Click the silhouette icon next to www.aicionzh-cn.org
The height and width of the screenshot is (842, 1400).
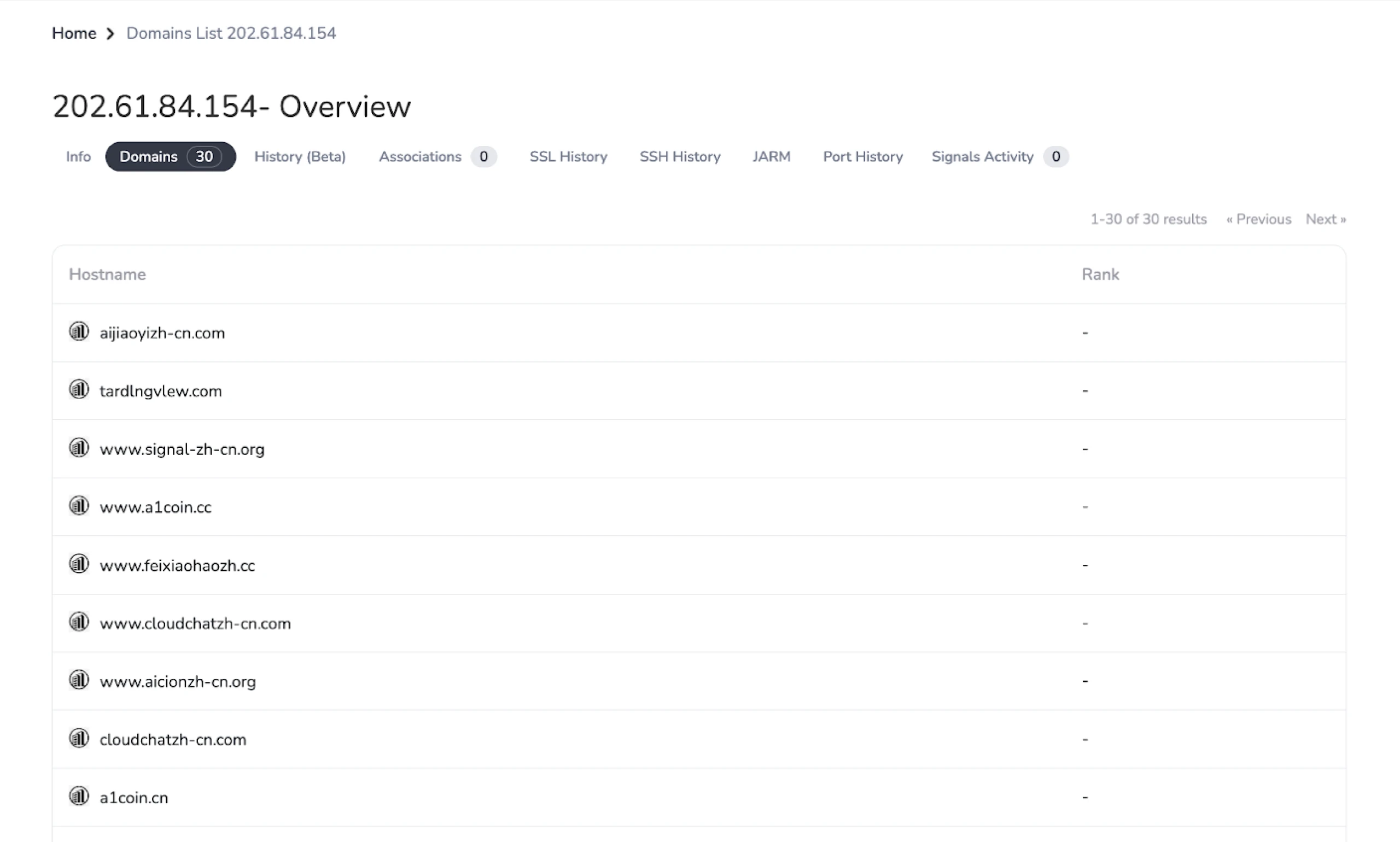(x=79, y=681)
